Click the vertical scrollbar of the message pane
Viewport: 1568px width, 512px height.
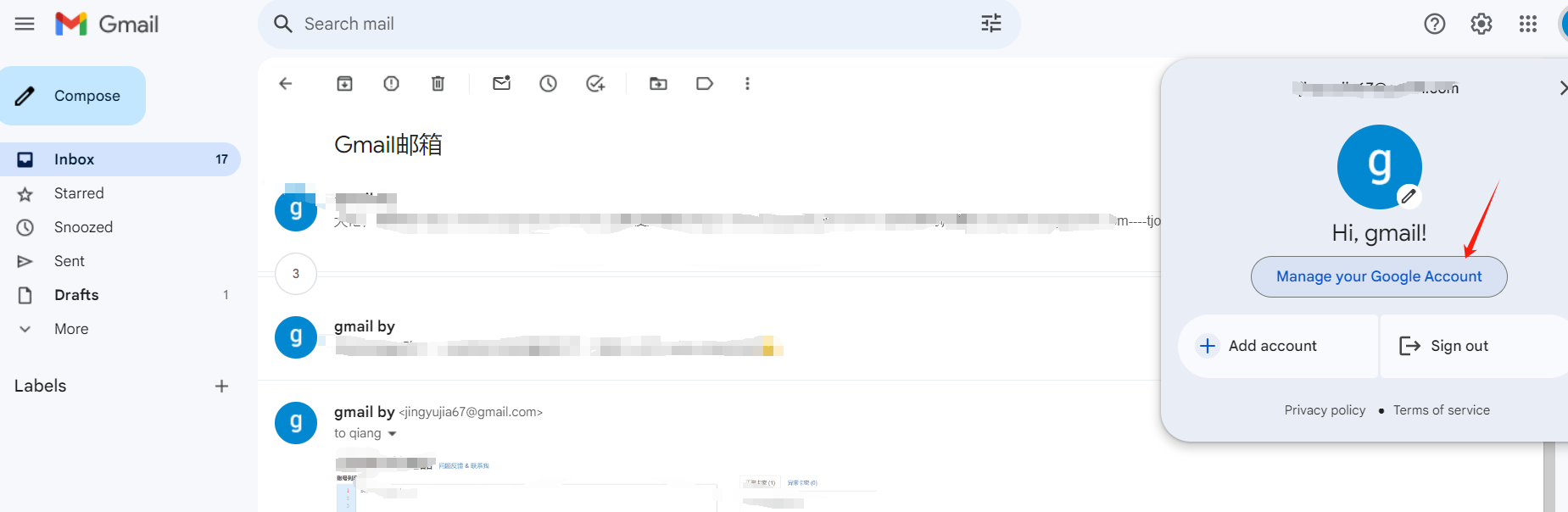(1549, 476)
